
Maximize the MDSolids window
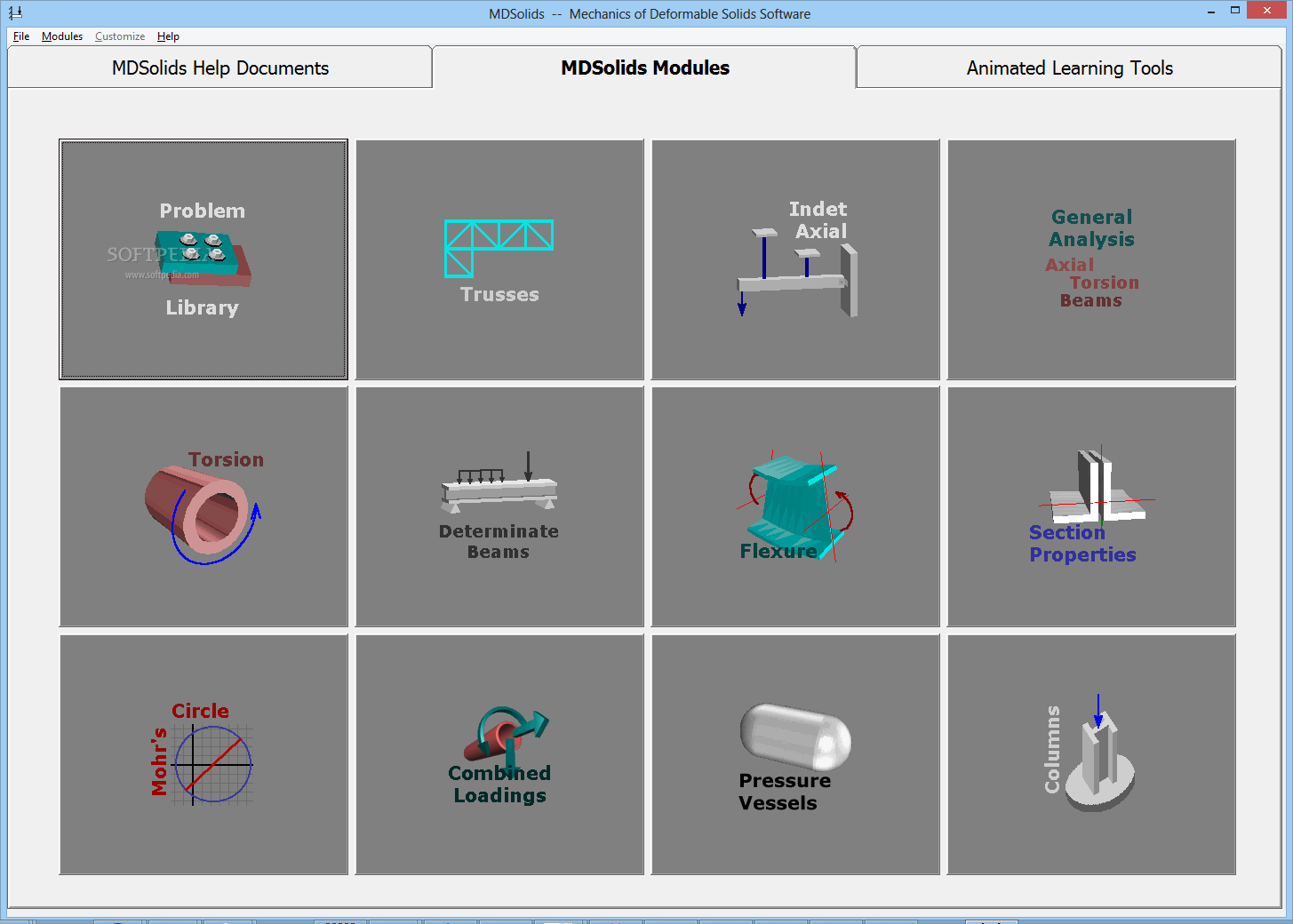1234,12
